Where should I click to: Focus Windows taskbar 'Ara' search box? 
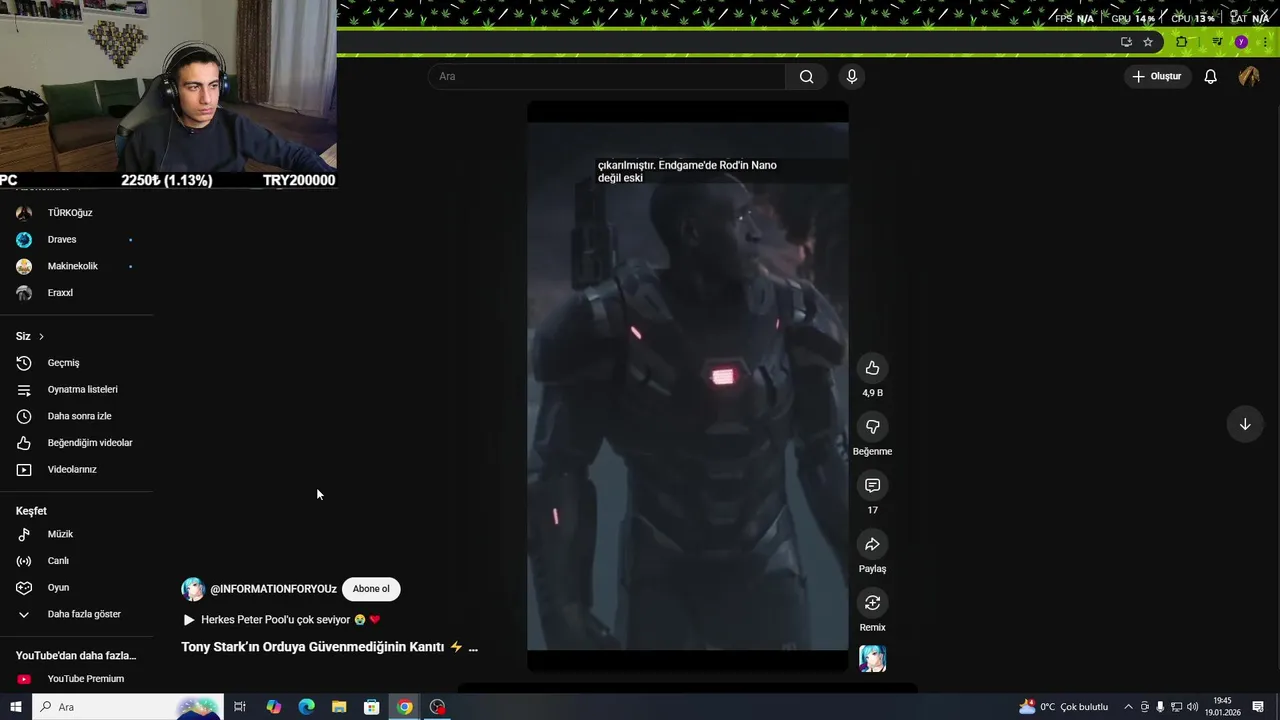click(128, 707)
